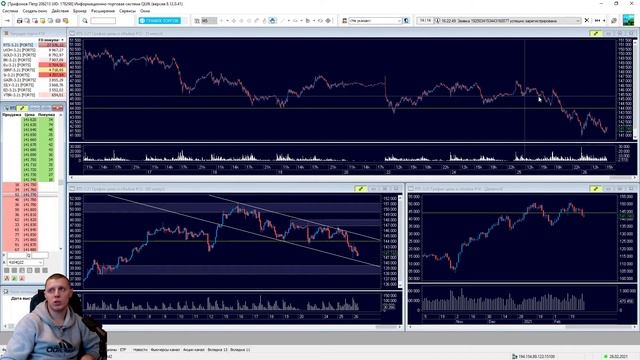The width and height of the screenshot is (640, 360).
Task: Open the Создать окно menu
Action: (35, 11)
